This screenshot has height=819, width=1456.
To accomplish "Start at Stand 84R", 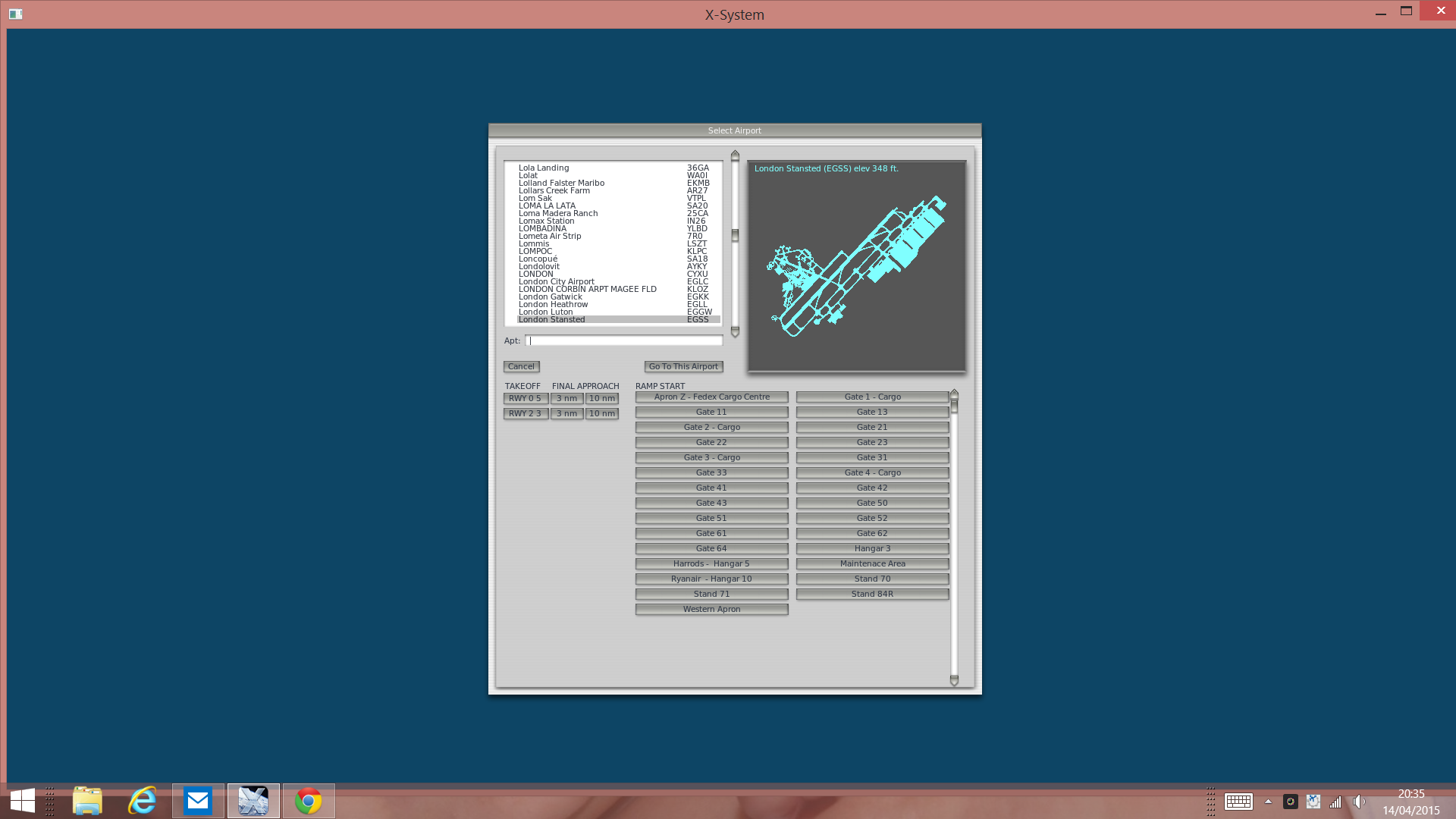I will point(873,594).
